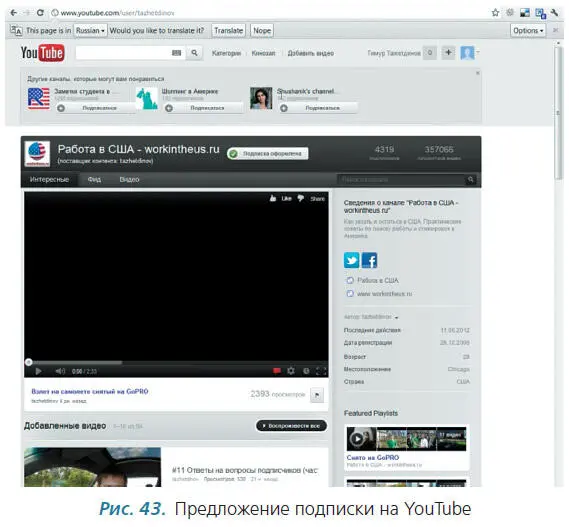Viewport: 569px width, 527px height.
Task: Subscribe to Шоппинг в Америке channel
Action: (204, 108)
